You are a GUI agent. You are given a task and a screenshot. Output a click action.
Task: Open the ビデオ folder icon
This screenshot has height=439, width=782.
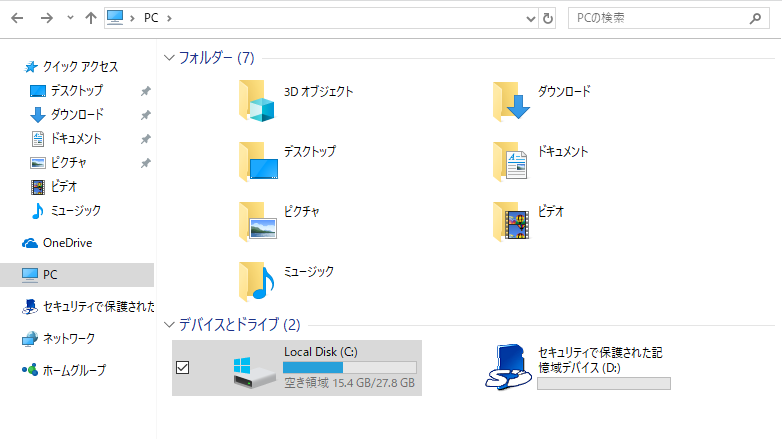coord(511,221)
